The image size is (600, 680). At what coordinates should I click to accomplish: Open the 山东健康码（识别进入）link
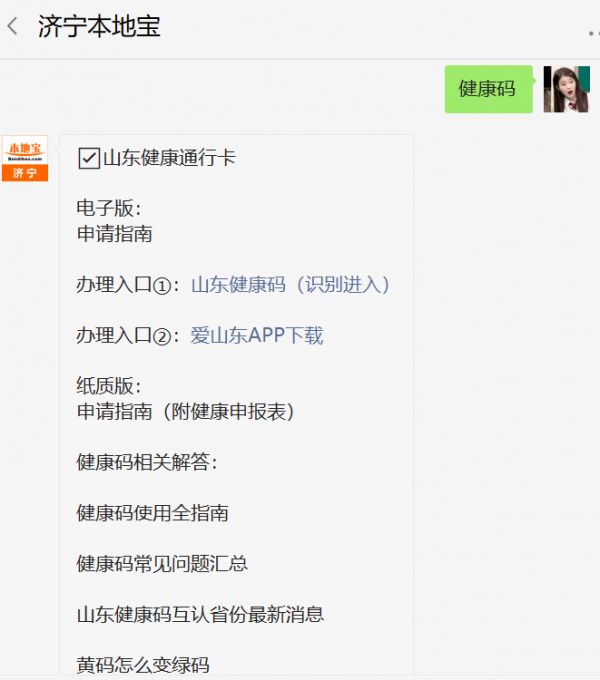tap(290, 285)
